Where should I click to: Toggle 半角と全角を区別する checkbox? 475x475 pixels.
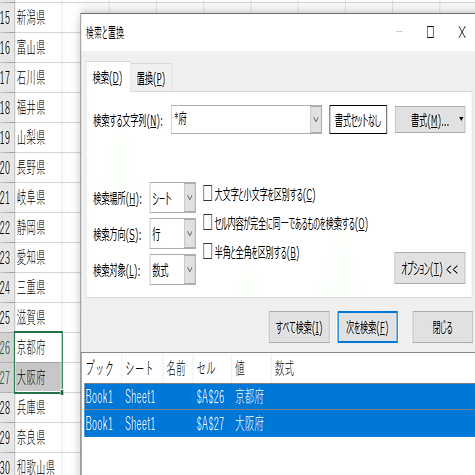(207, 252)
